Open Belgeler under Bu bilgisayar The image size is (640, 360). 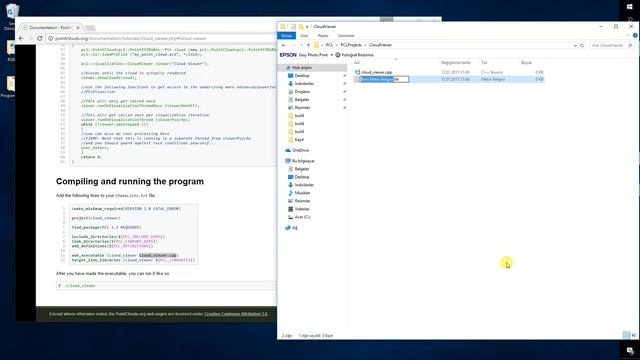pyautogui.click(x=302, y=169)
